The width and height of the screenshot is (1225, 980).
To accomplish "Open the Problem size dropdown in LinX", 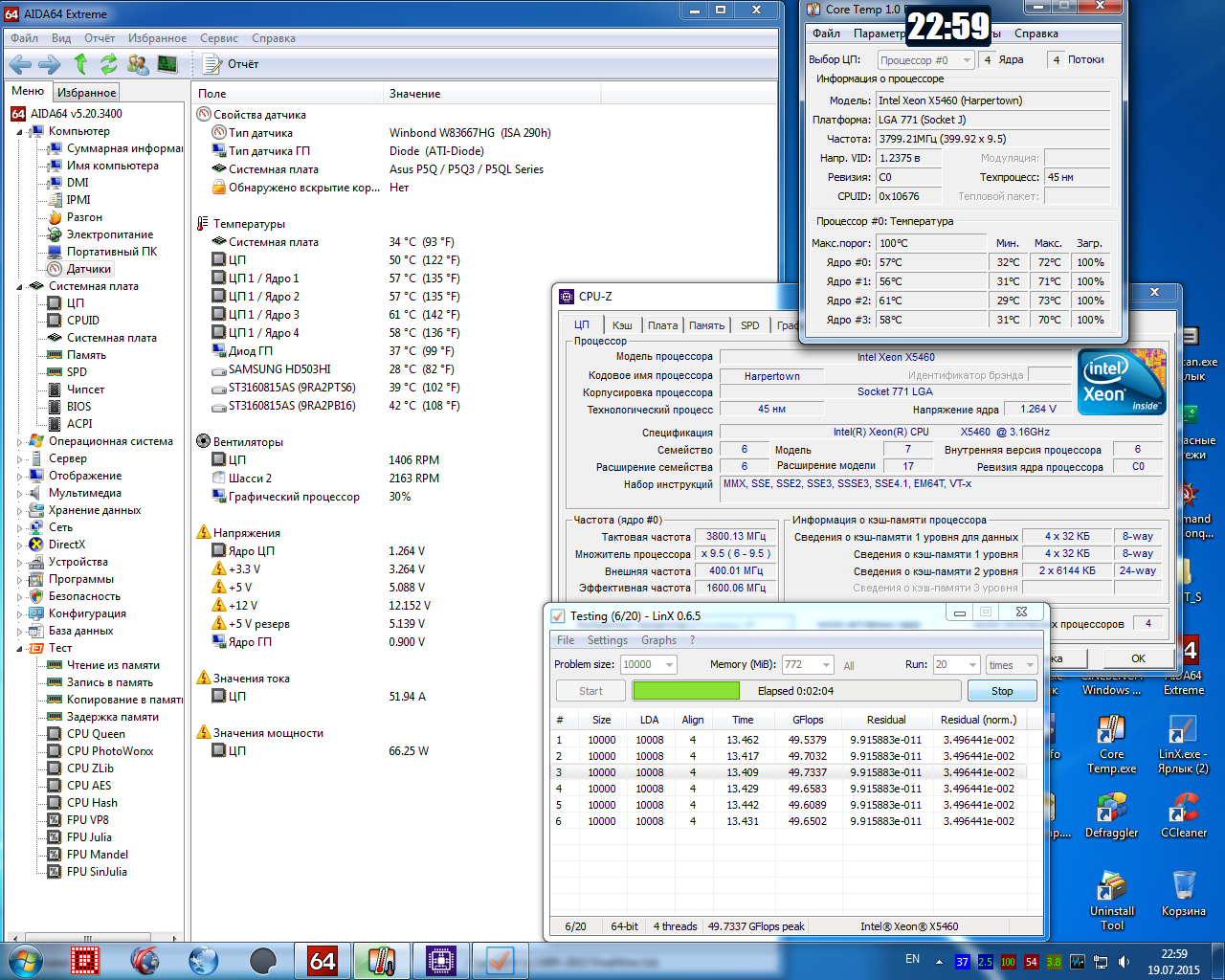I will click(649, 665).
